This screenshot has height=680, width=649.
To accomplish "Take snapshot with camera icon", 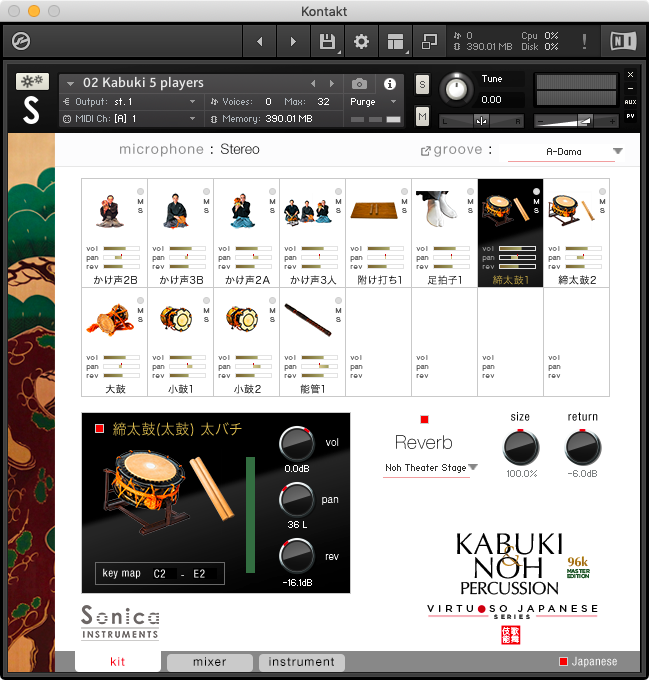I will [359, 83].
